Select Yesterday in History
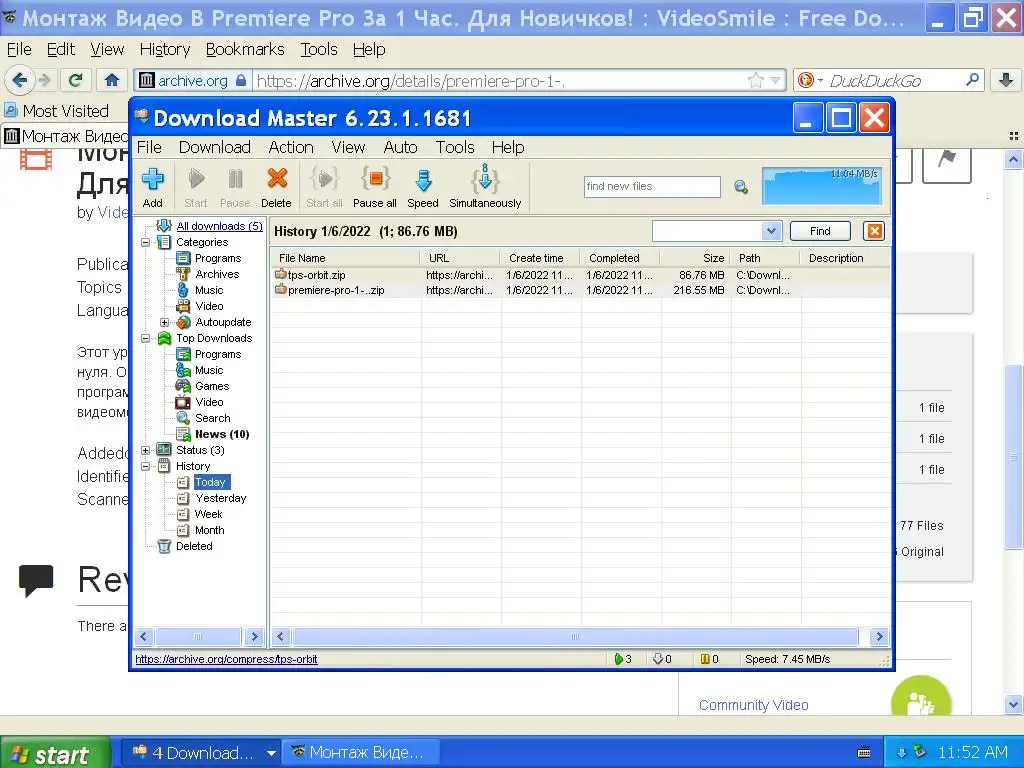This screenshot has width=1024, height=768. [220, 498]
